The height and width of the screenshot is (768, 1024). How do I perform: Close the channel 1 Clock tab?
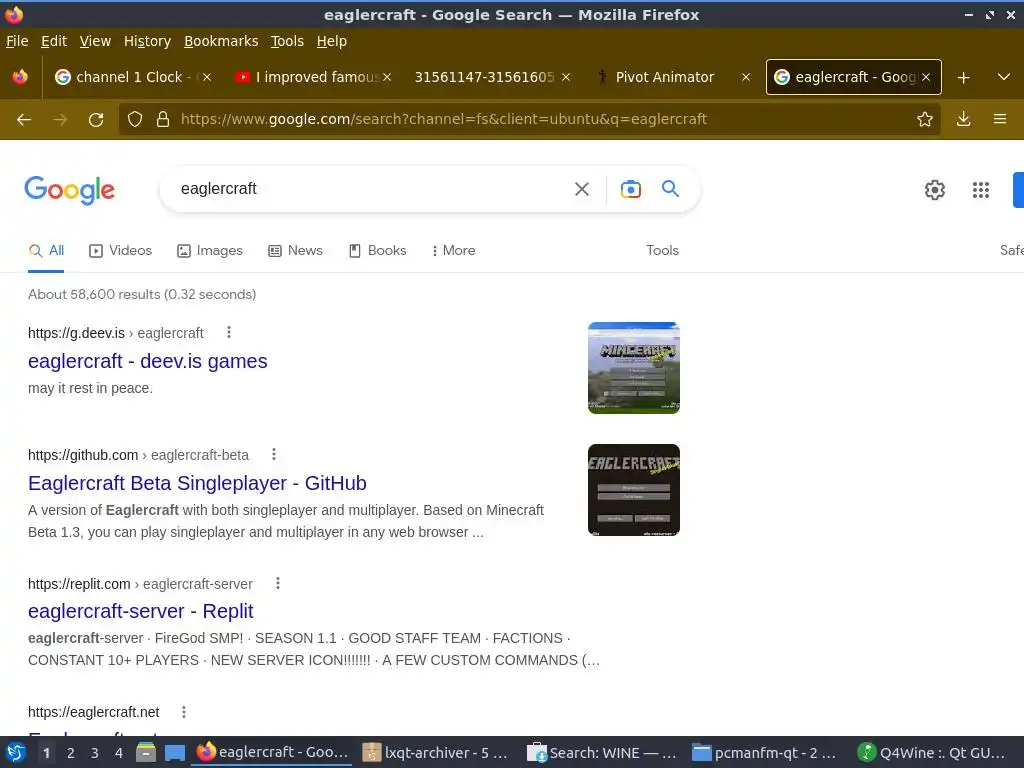[207, 77]
